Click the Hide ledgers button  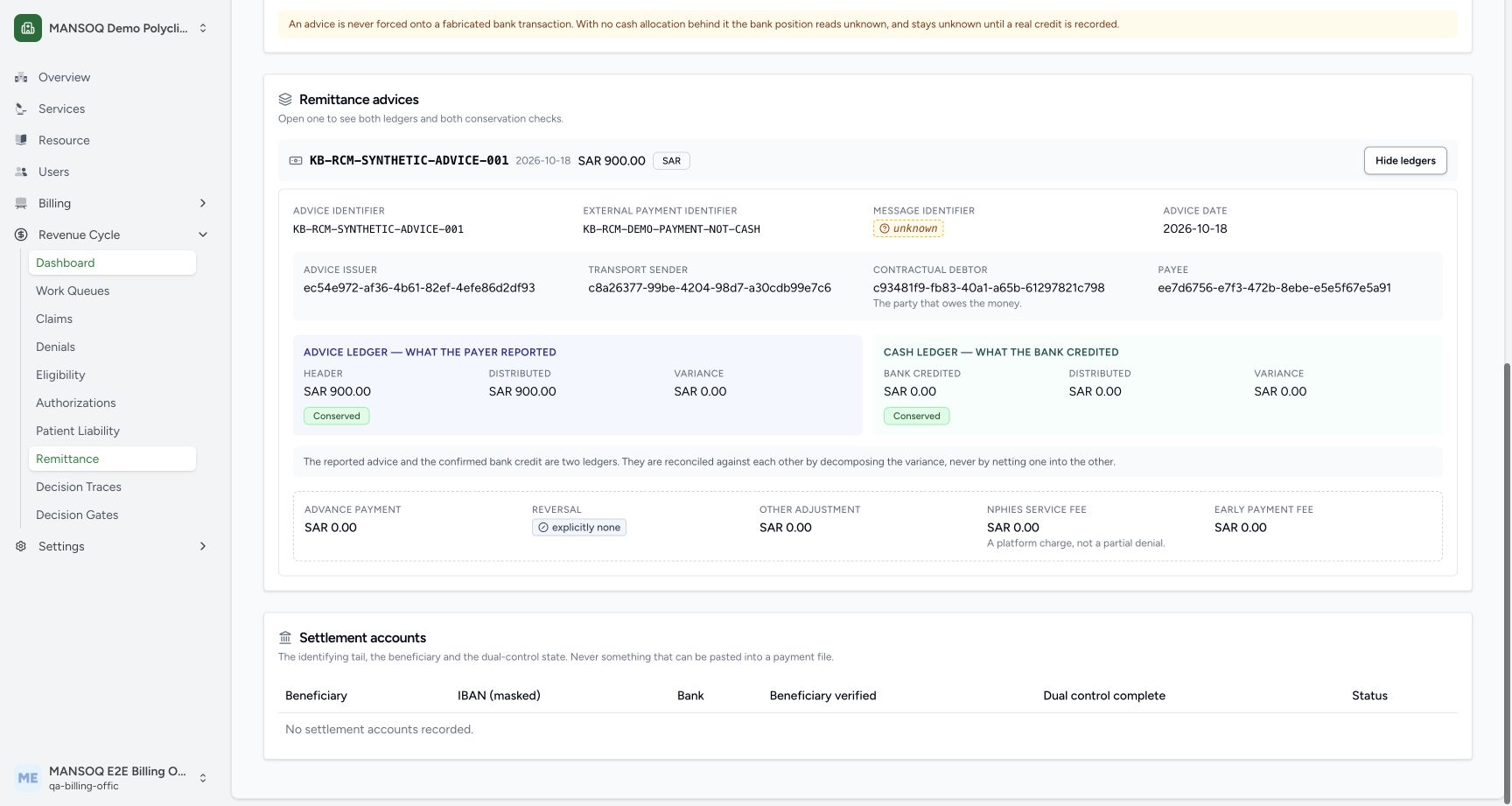(1405, 161)
